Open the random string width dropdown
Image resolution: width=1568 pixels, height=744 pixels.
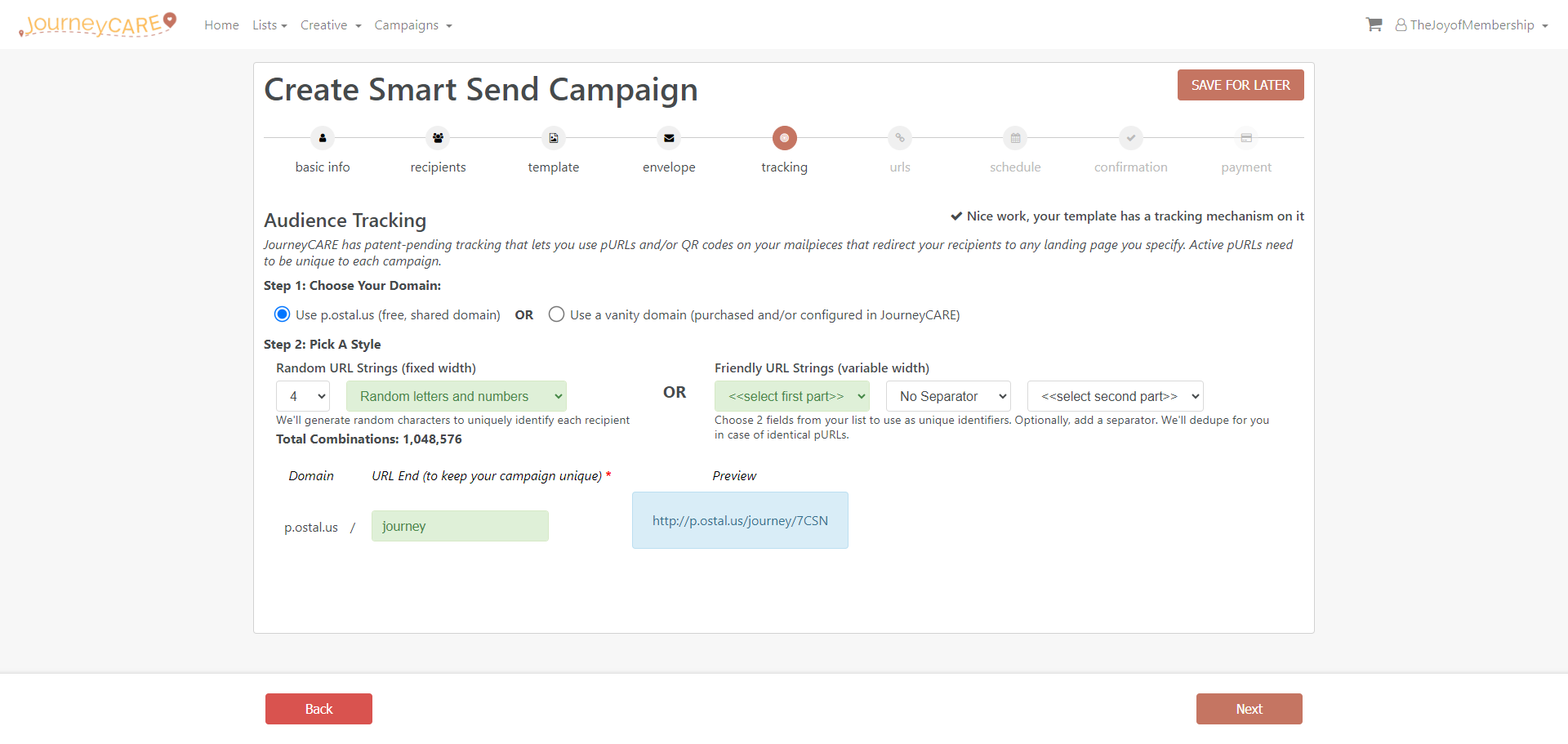click(303, 396)
